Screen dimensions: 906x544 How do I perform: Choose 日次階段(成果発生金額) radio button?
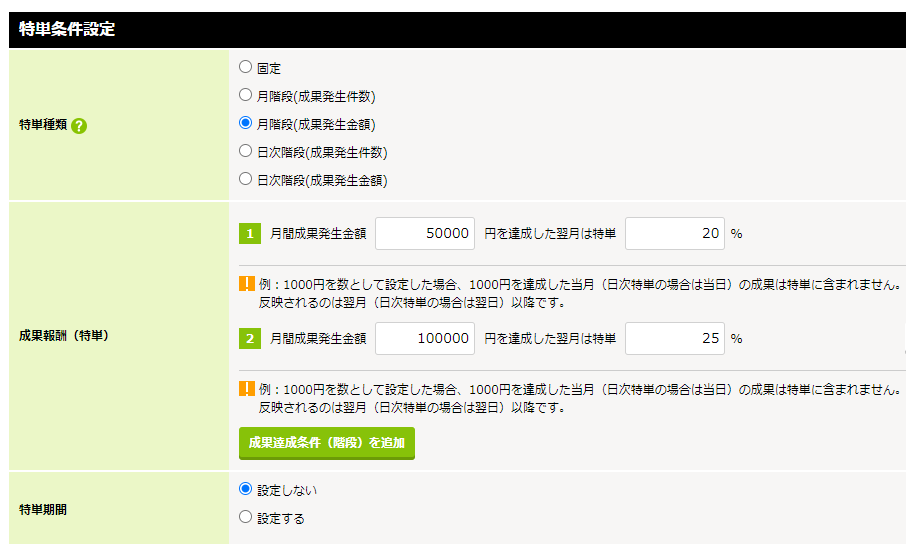pos(246,180)
